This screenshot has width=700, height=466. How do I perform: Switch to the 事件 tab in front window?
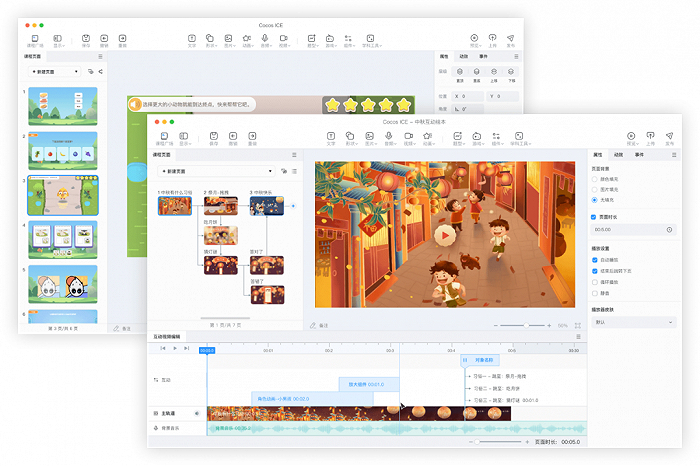point(639,155)
